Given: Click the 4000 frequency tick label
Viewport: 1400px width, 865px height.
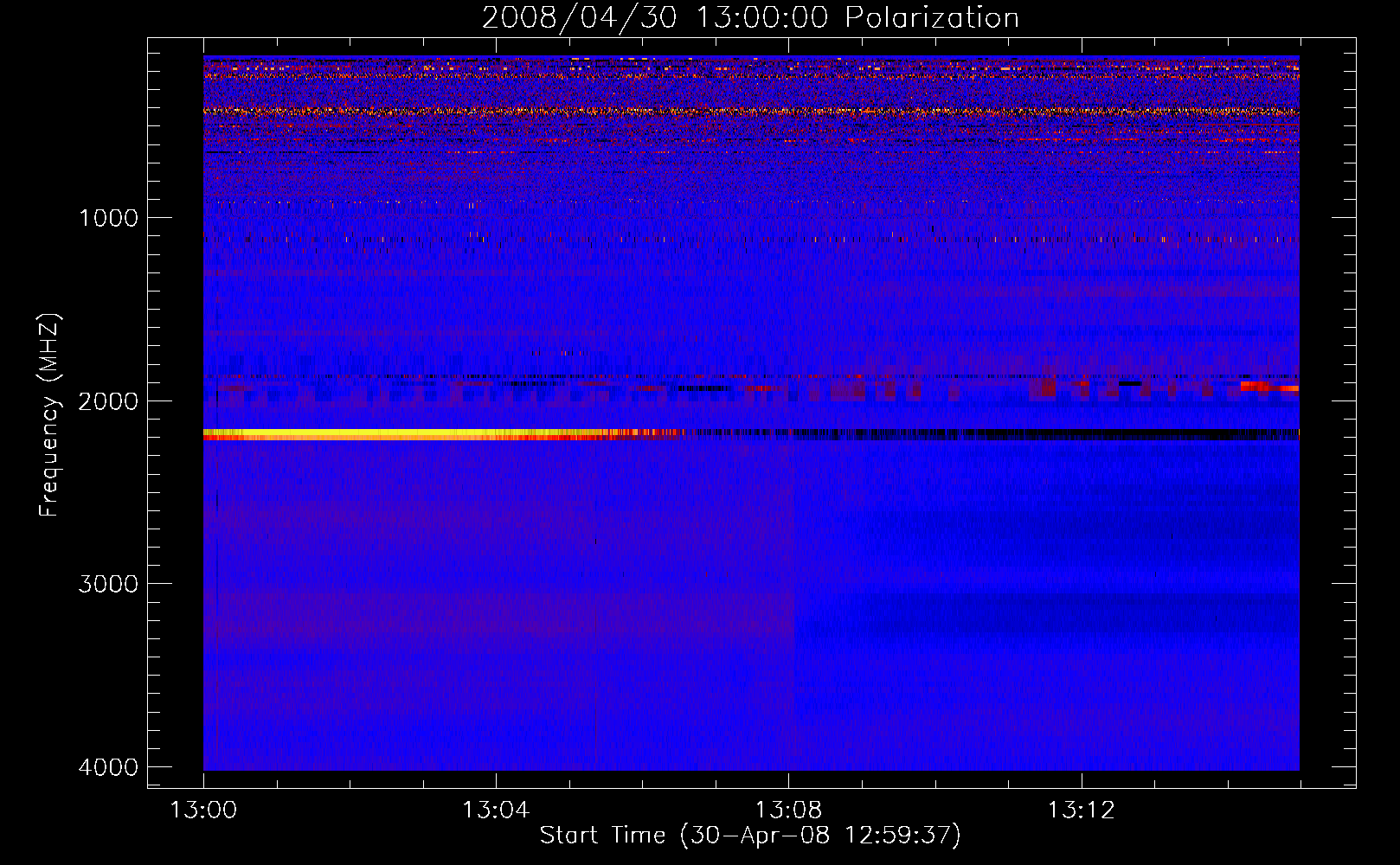Looking at the screenshot, I should point(108,767).
